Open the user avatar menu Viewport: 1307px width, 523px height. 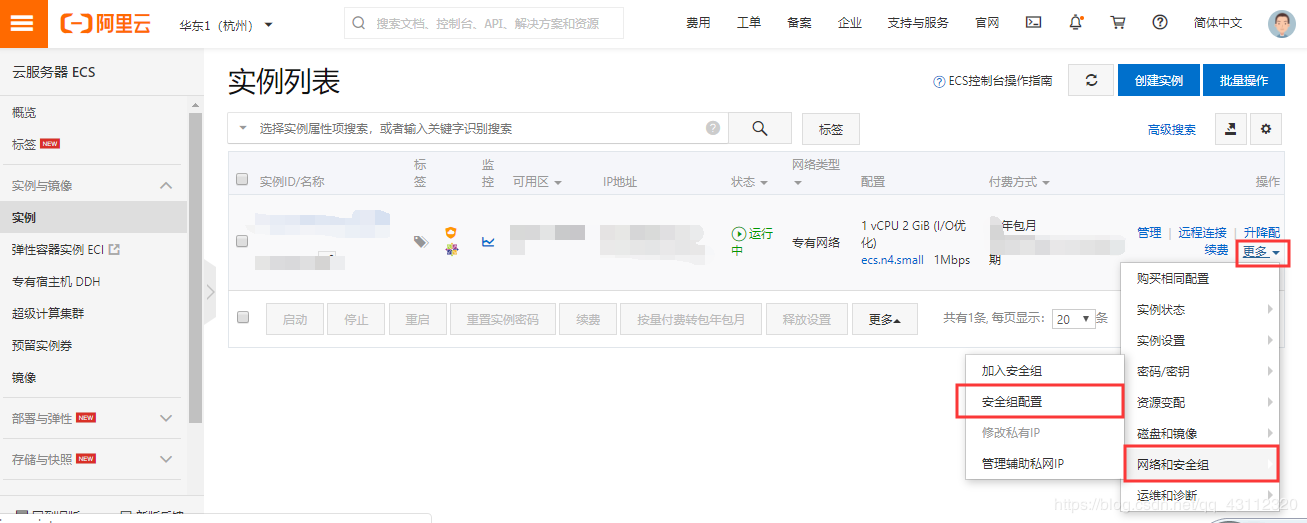[x=1281, y=24]
